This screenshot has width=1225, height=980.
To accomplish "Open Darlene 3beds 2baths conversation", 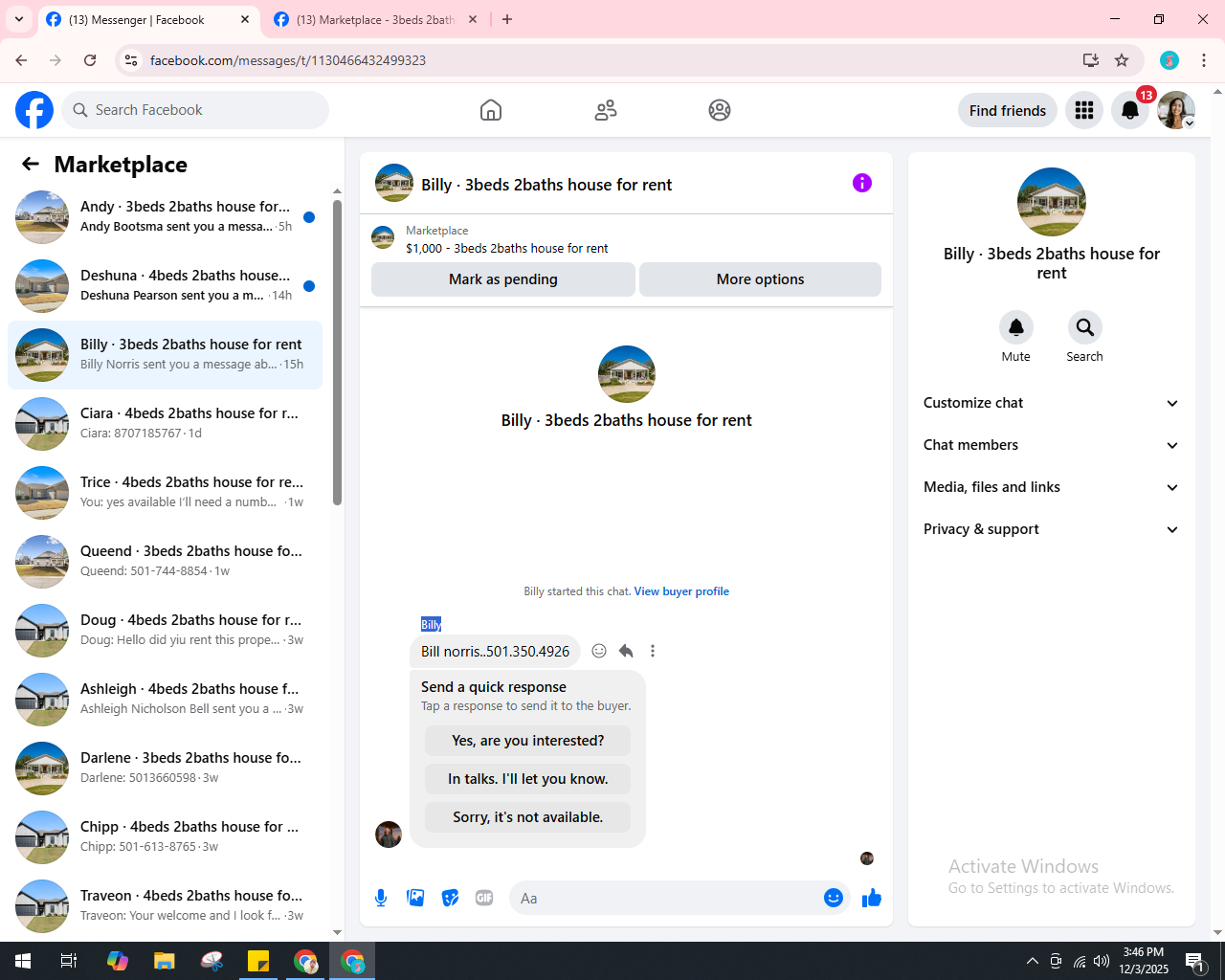I will pyautogui.click(x=165, y=768).
